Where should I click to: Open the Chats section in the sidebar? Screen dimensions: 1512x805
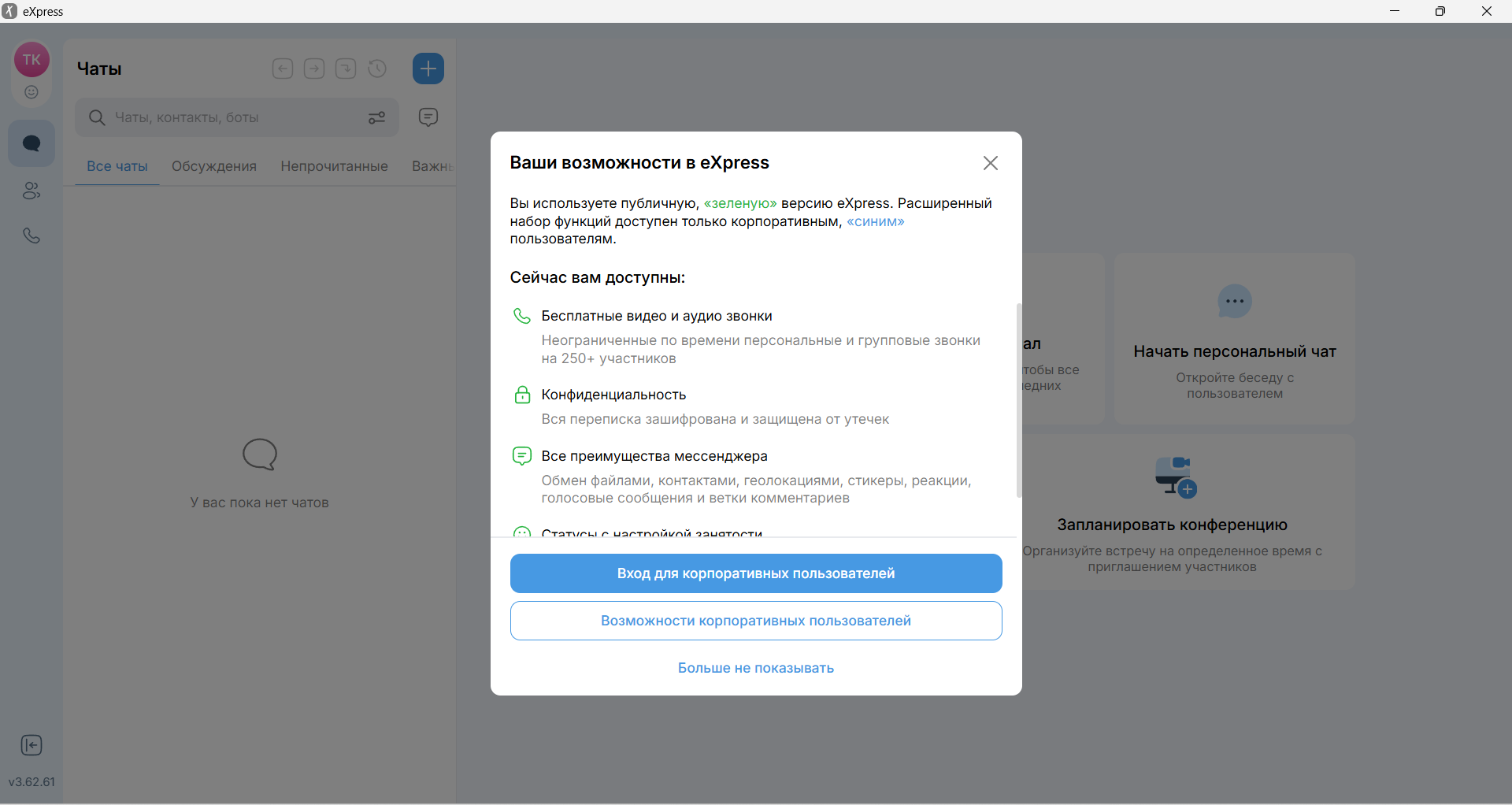pyautogui.click(x=31, y=143)
